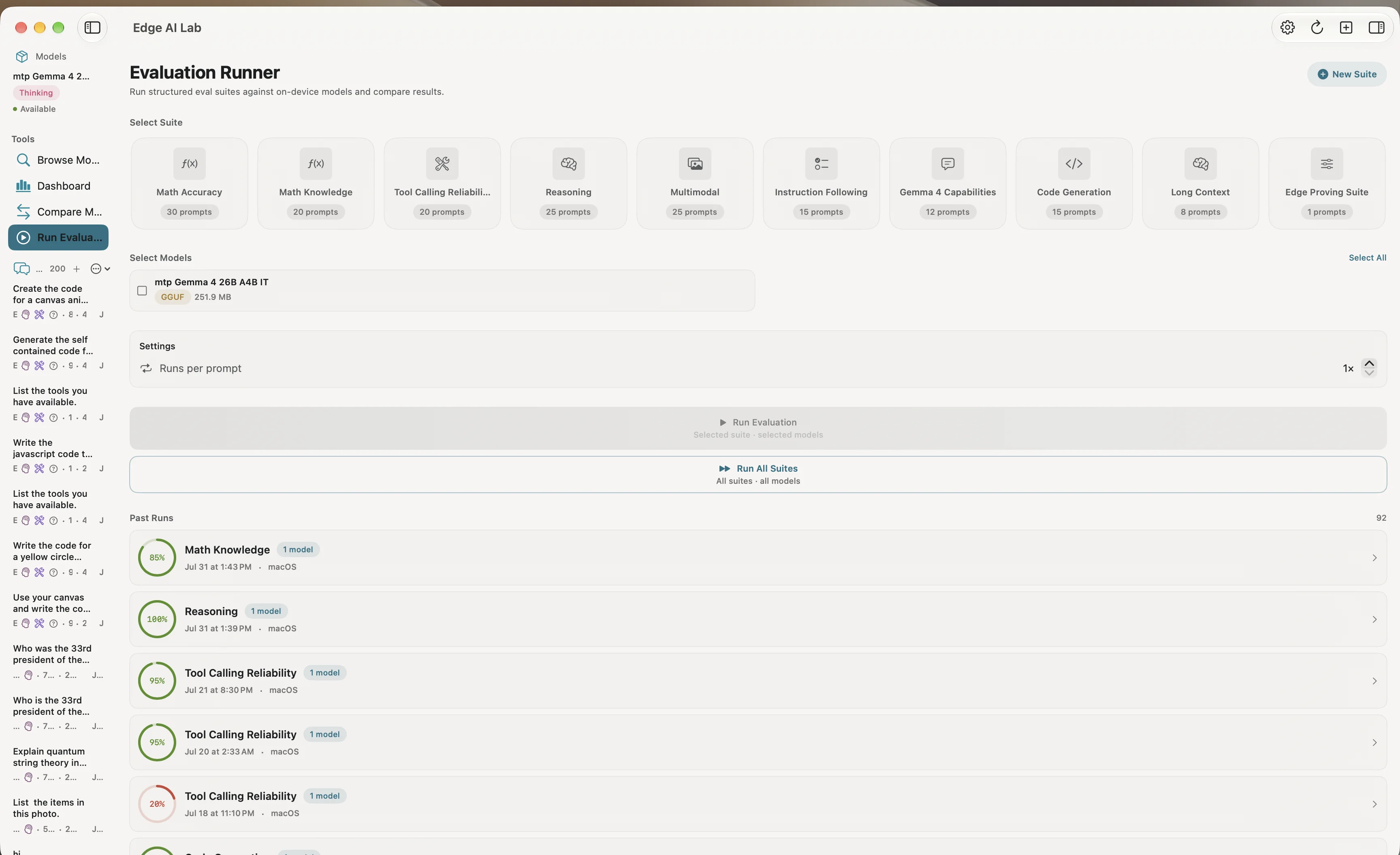Screen dimensions: 1400x855
Task: Click the Models cube icon
Action: (x=21, y=56)
